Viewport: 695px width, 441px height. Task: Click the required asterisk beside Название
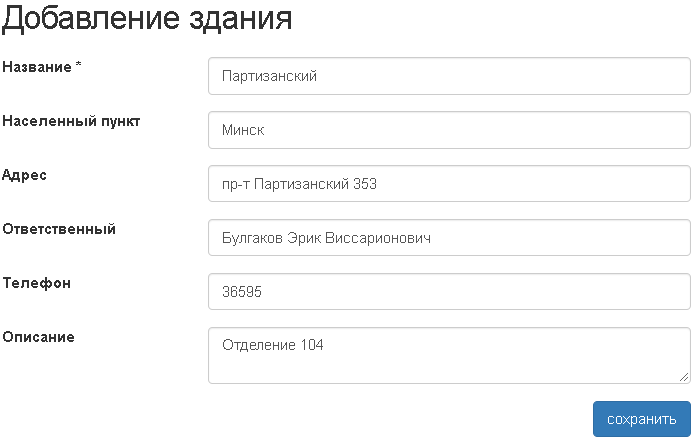[x=78, y=66]
